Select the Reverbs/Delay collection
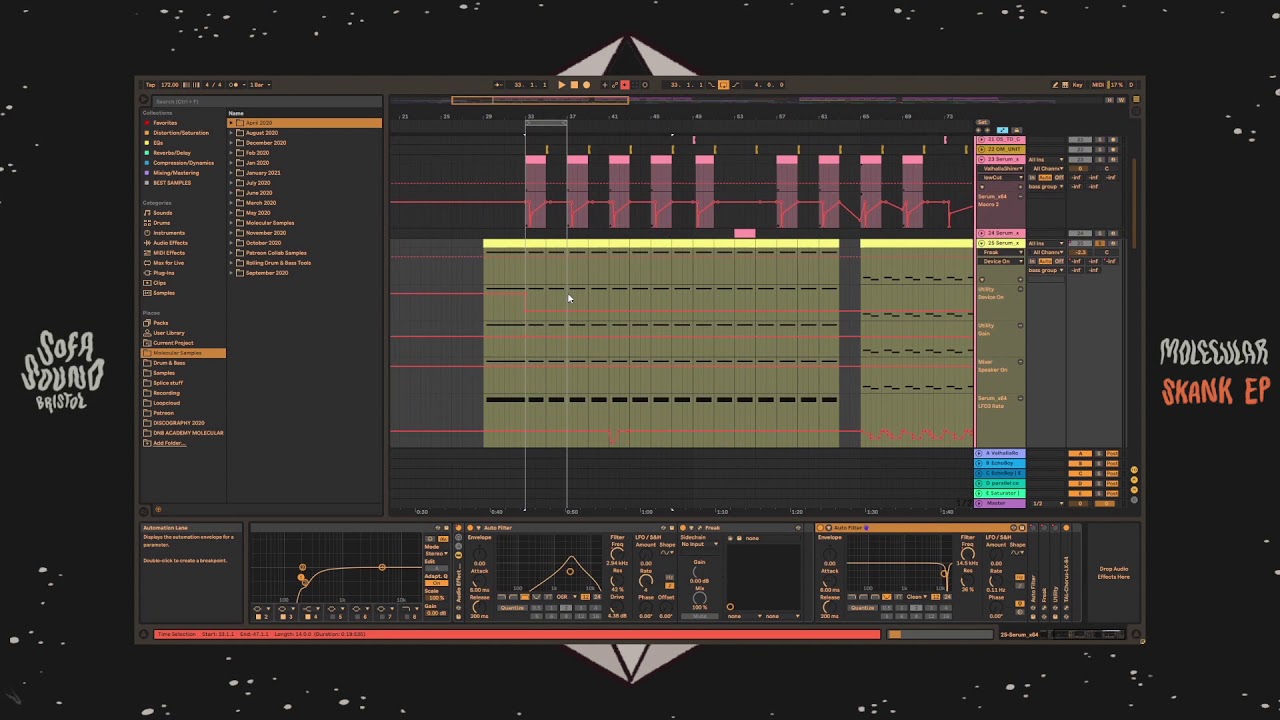Screen dimensions: 1280x720 tap(171, 153)
